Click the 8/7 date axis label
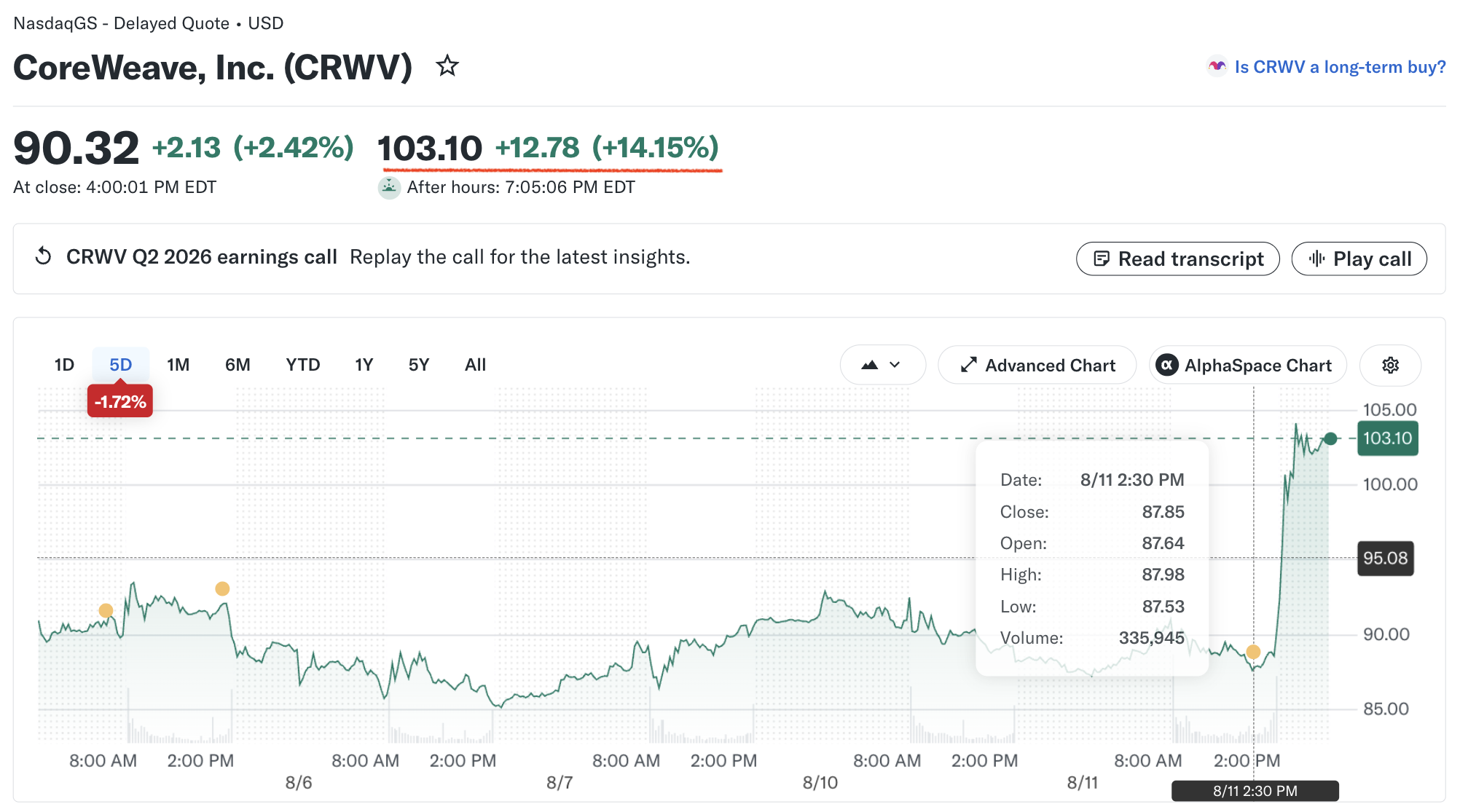Image resolution: width=1460 pixels, height=812 pixels. click(x=560, y=783)
